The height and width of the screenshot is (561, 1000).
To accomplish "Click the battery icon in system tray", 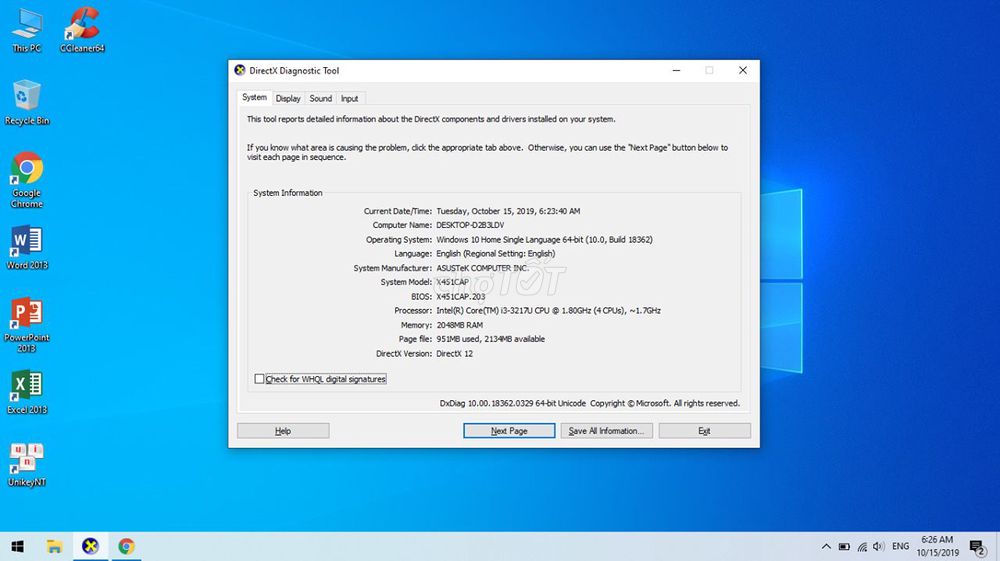I will [844, 546].
